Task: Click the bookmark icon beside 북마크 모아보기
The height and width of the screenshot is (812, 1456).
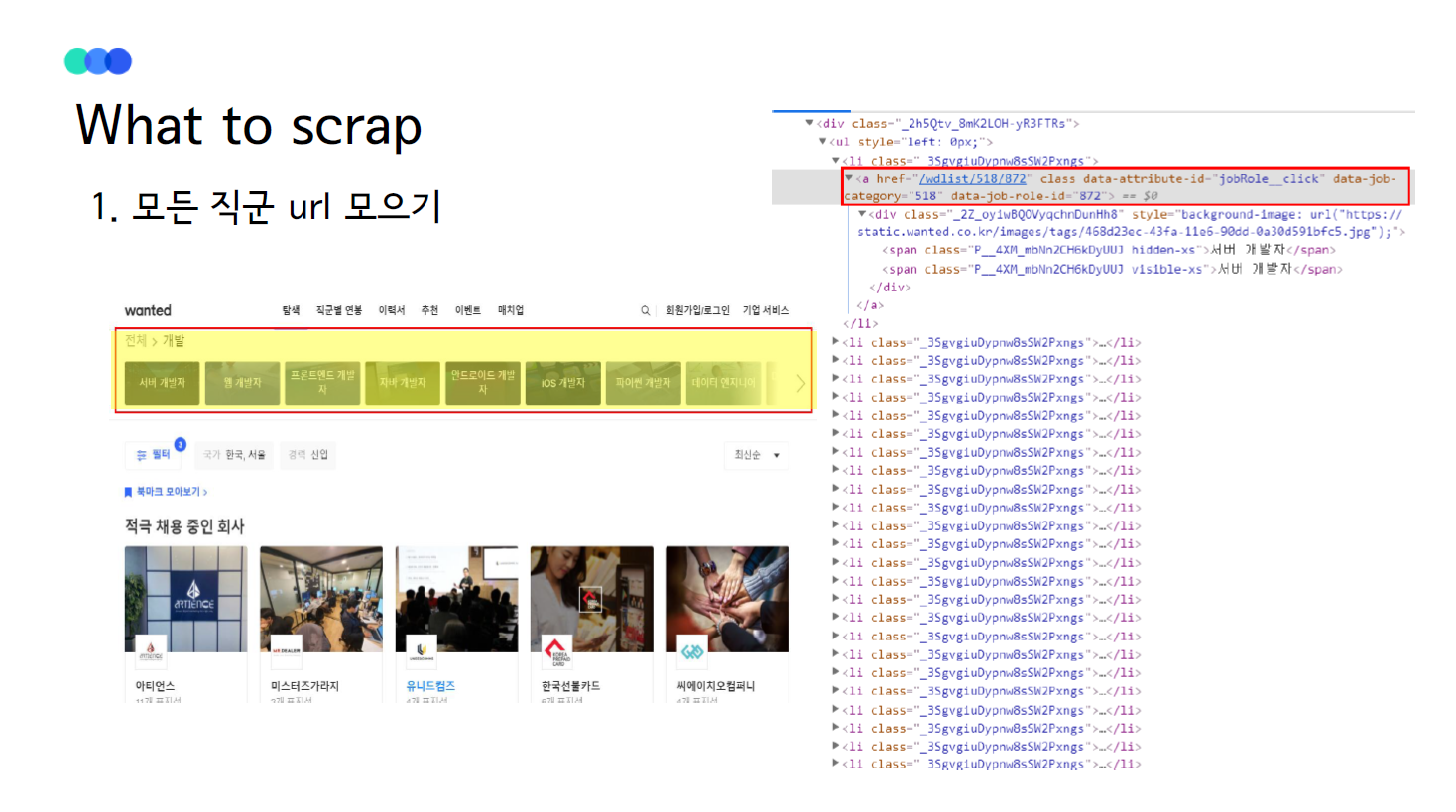Action: pos(128,492)
